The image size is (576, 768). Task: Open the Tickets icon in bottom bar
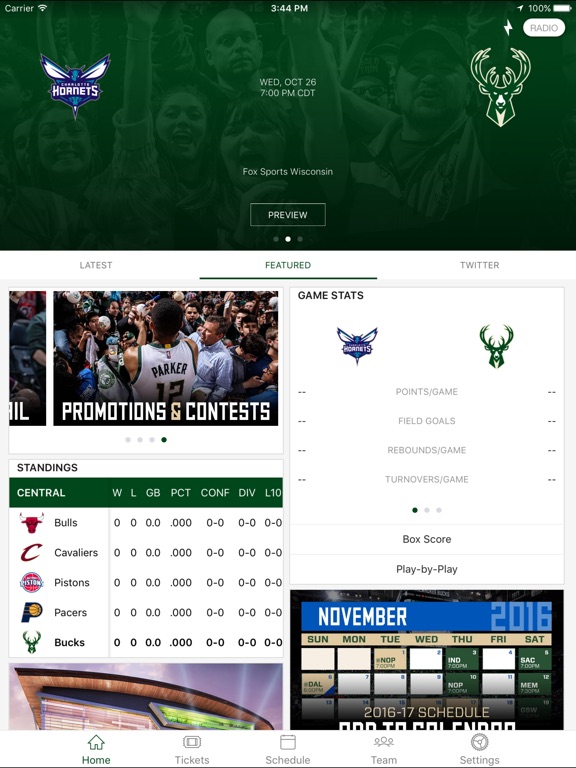pos(192,742)
